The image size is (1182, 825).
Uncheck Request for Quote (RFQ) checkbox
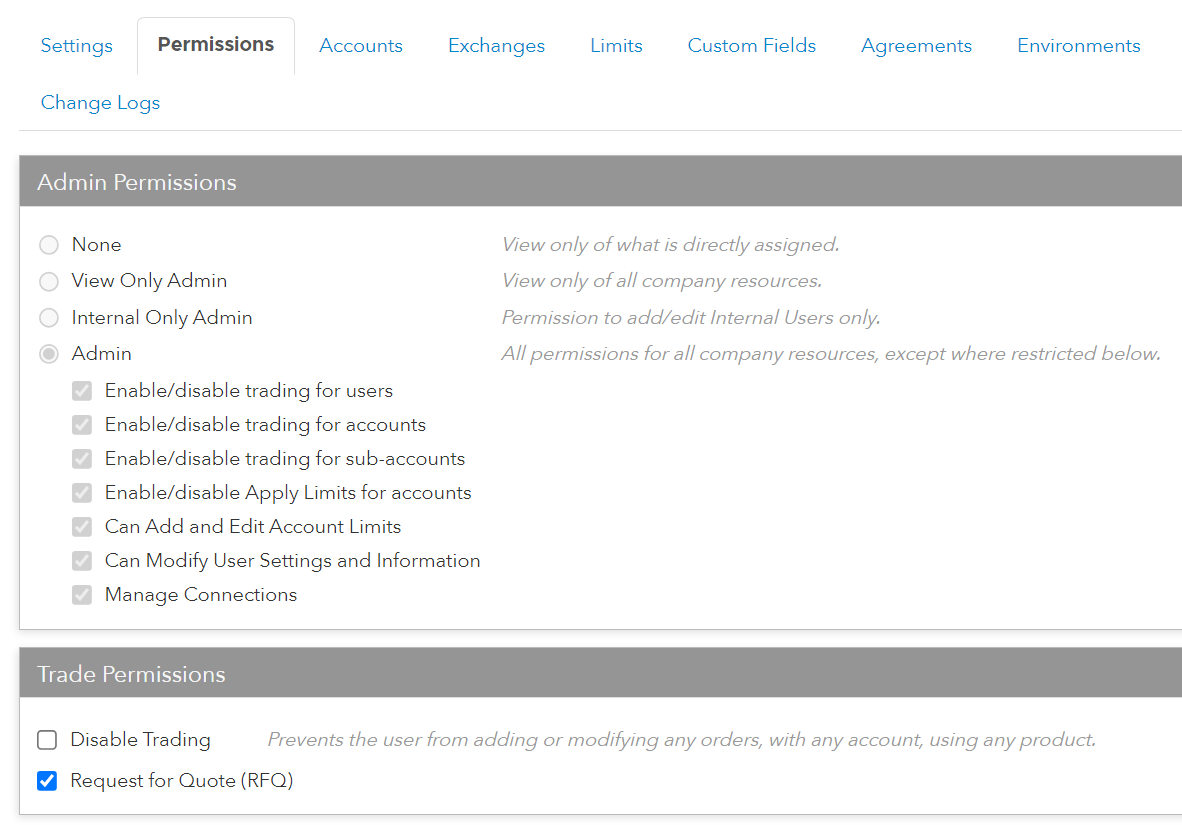click(x=47, y=781)
